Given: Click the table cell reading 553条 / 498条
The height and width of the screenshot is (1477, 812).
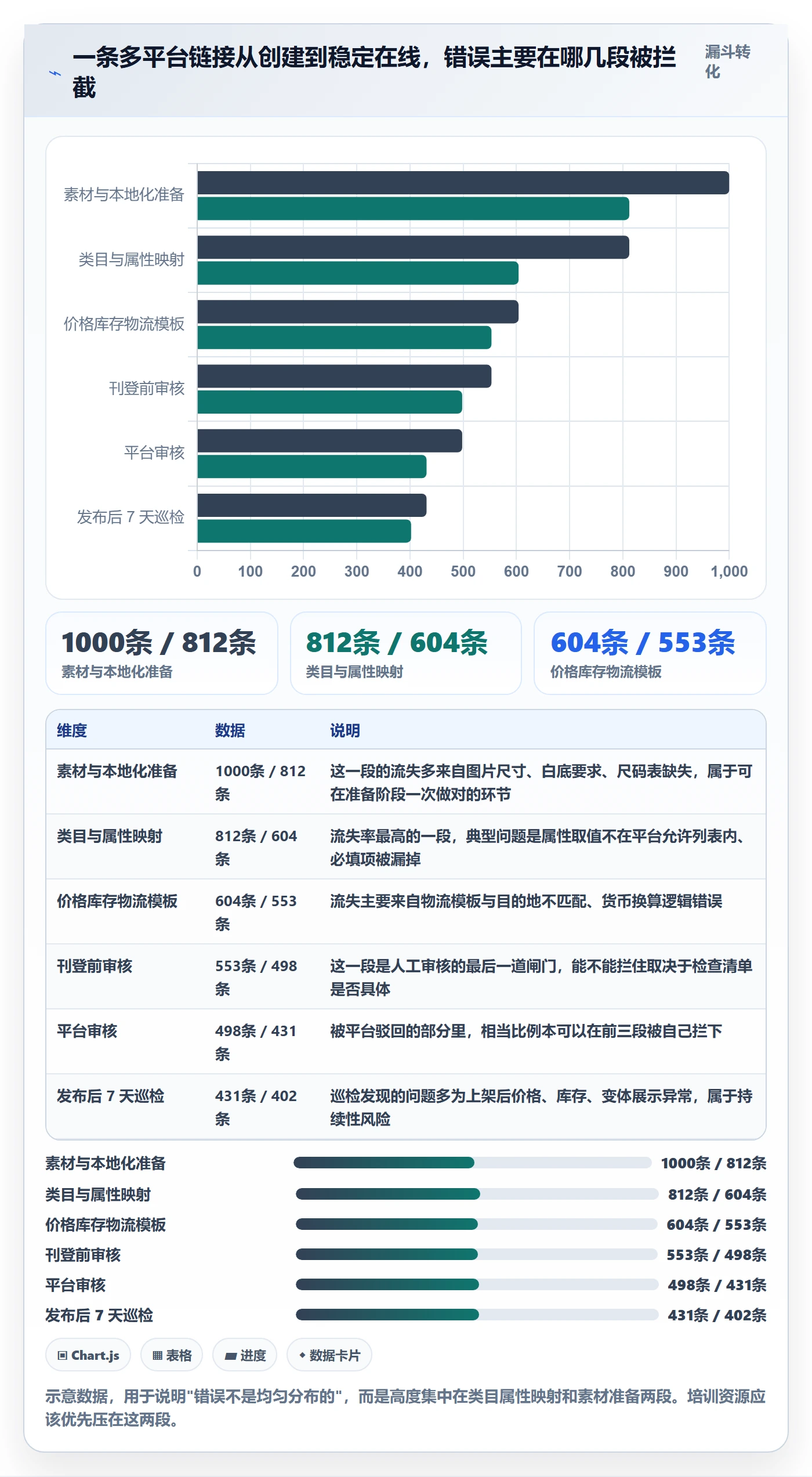Looking at the screenshot, I should click(256, 977).
